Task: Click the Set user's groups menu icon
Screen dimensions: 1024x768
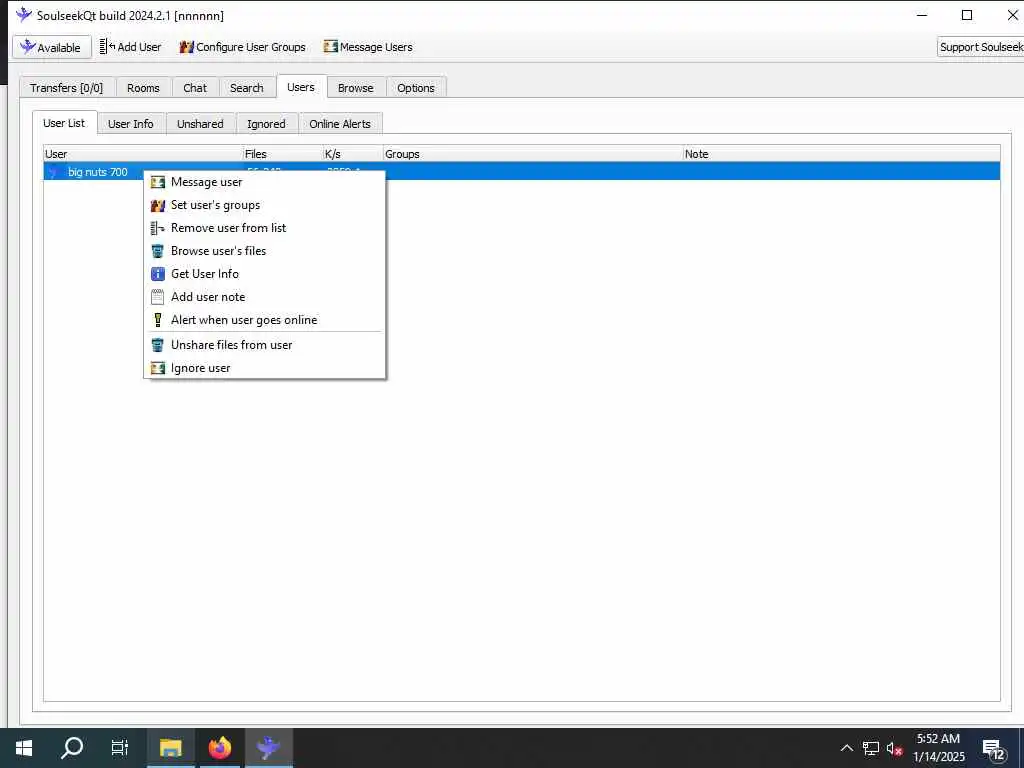Action: pyautogui.click(x=157, y=206)
